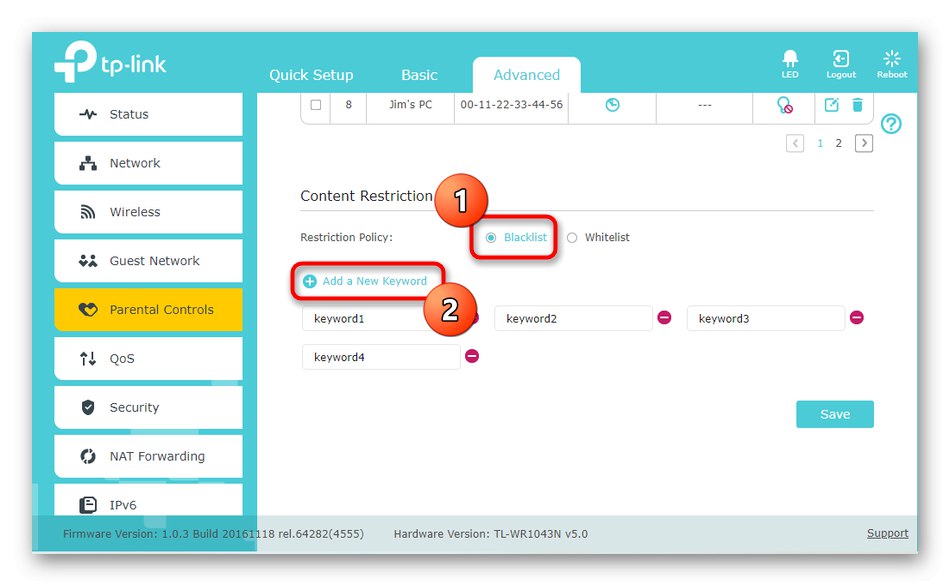The height and width of the screenshot is (586, 950).
Task: Open the Guest Network menu
Action: click(x=148, y=261)
